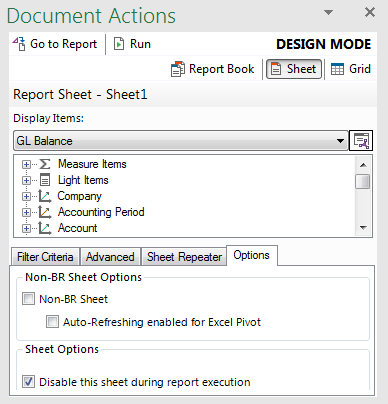
Task: Open the Sheet Repeater tab
Action: click(x=184, y=257)
